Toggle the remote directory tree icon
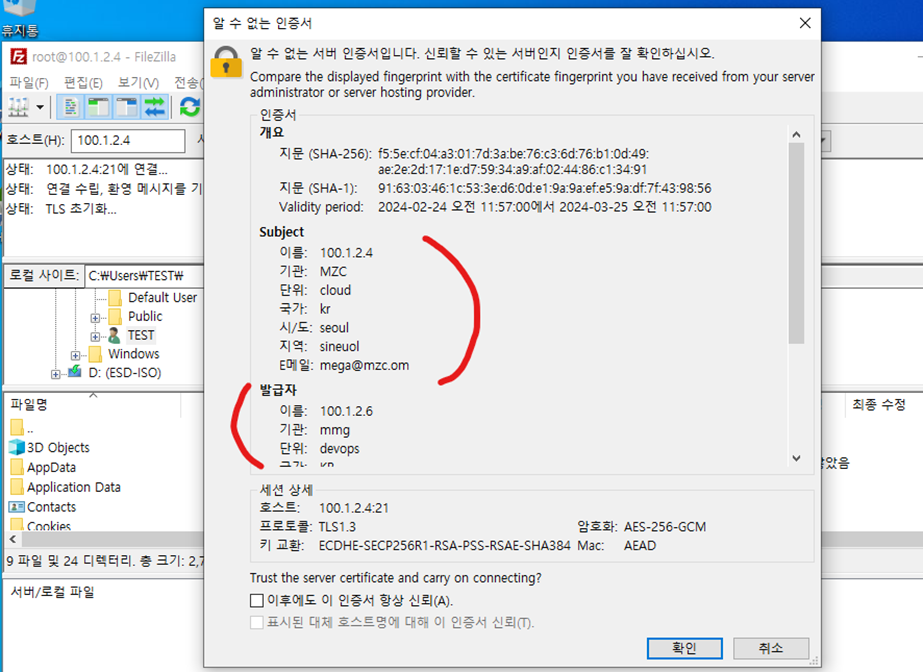Viewport: 923px width, 672px height. pyautogui.click(x=126, y=107)
